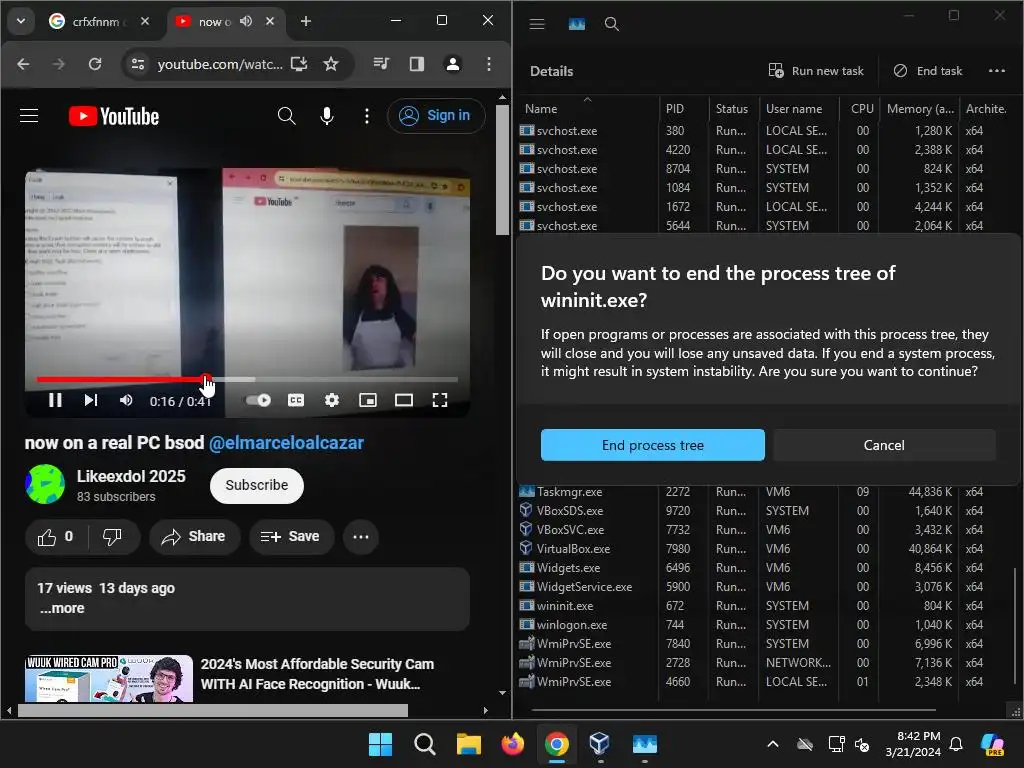This screenshot has height=768, width=1024.
Task: Go back in Chrome
Action: 23,64
